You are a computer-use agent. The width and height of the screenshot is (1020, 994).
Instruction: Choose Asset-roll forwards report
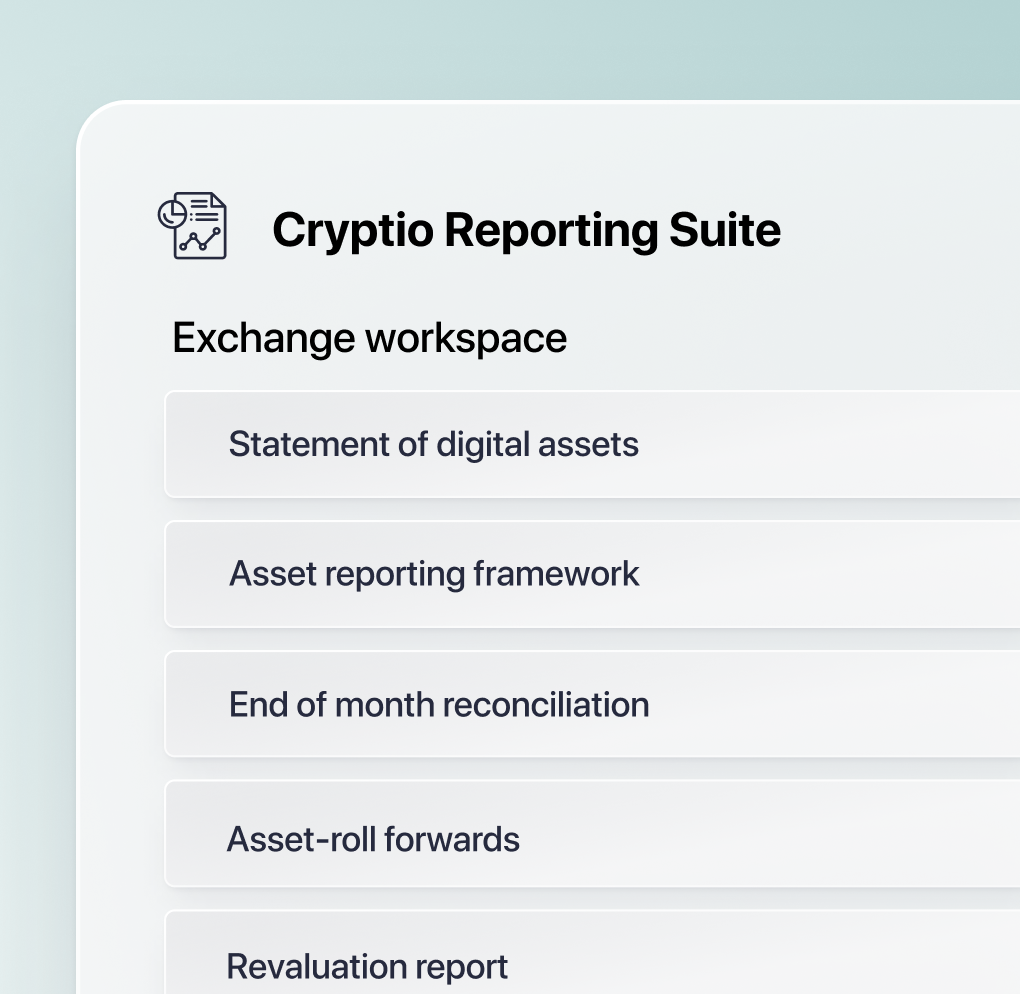[592, 833]
